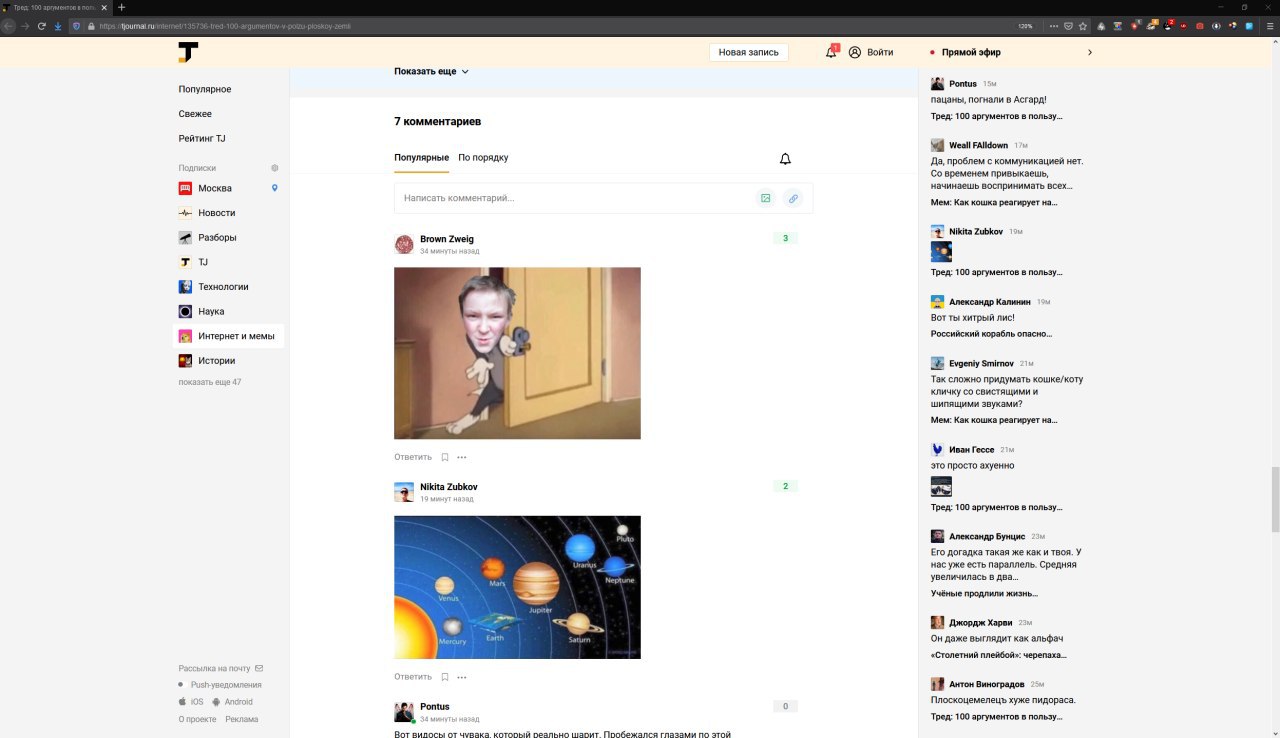Open a new browser tab
This screenshot has height=738, width=1280.
pos(122,7)
